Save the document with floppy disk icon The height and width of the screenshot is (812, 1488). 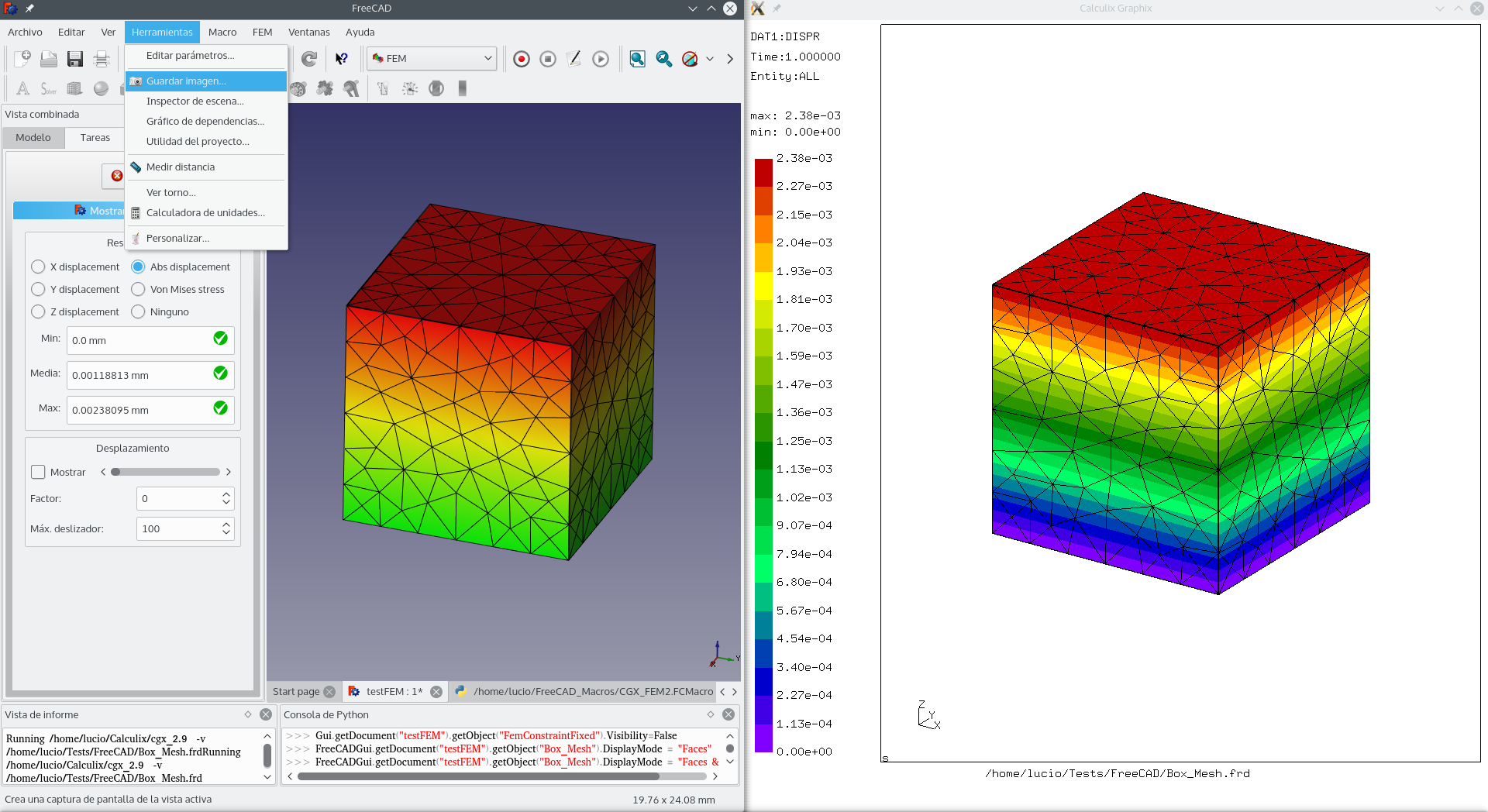click(x=75, y=59)
